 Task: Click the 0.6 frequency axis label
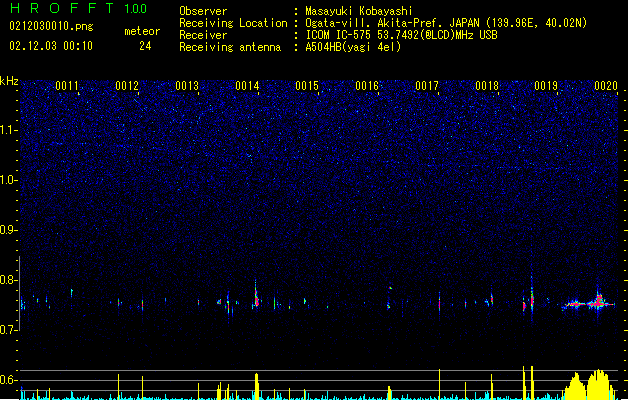9,380
